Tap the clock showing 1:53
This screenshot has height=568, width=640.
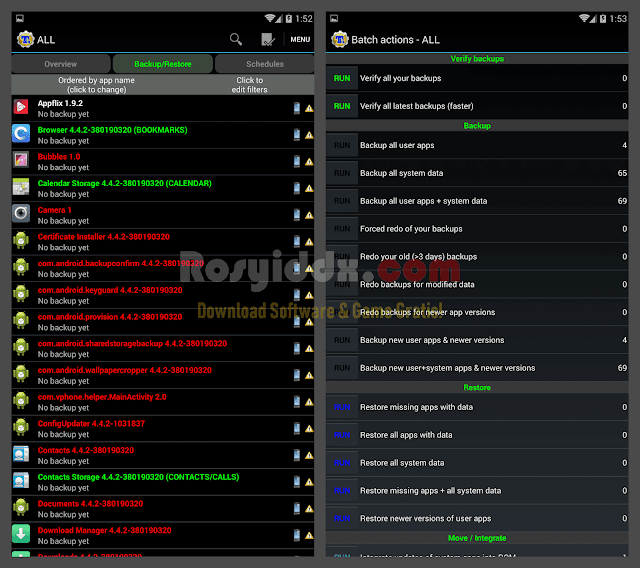click(618, 19)
